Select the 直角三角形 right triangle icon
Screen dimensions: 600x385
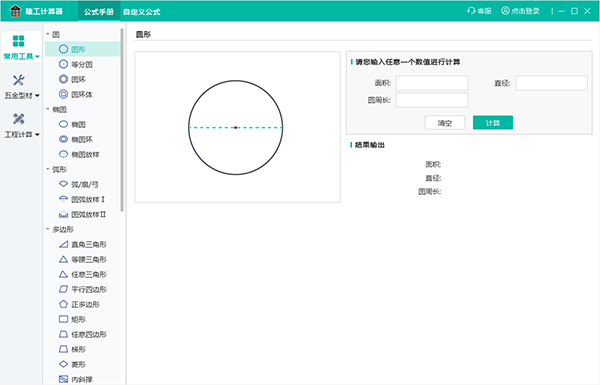click(x=64, y=244)
